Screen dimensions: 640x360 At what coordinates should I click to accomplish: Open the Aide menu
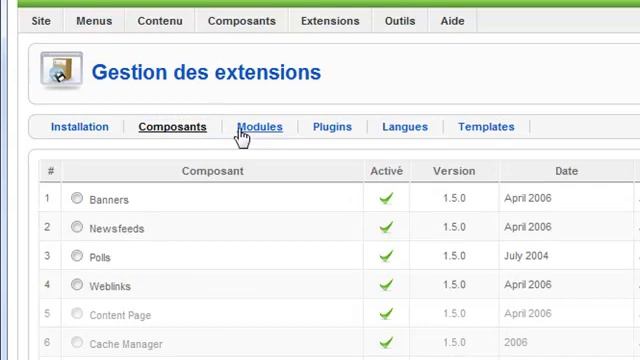tap(452, 21)
